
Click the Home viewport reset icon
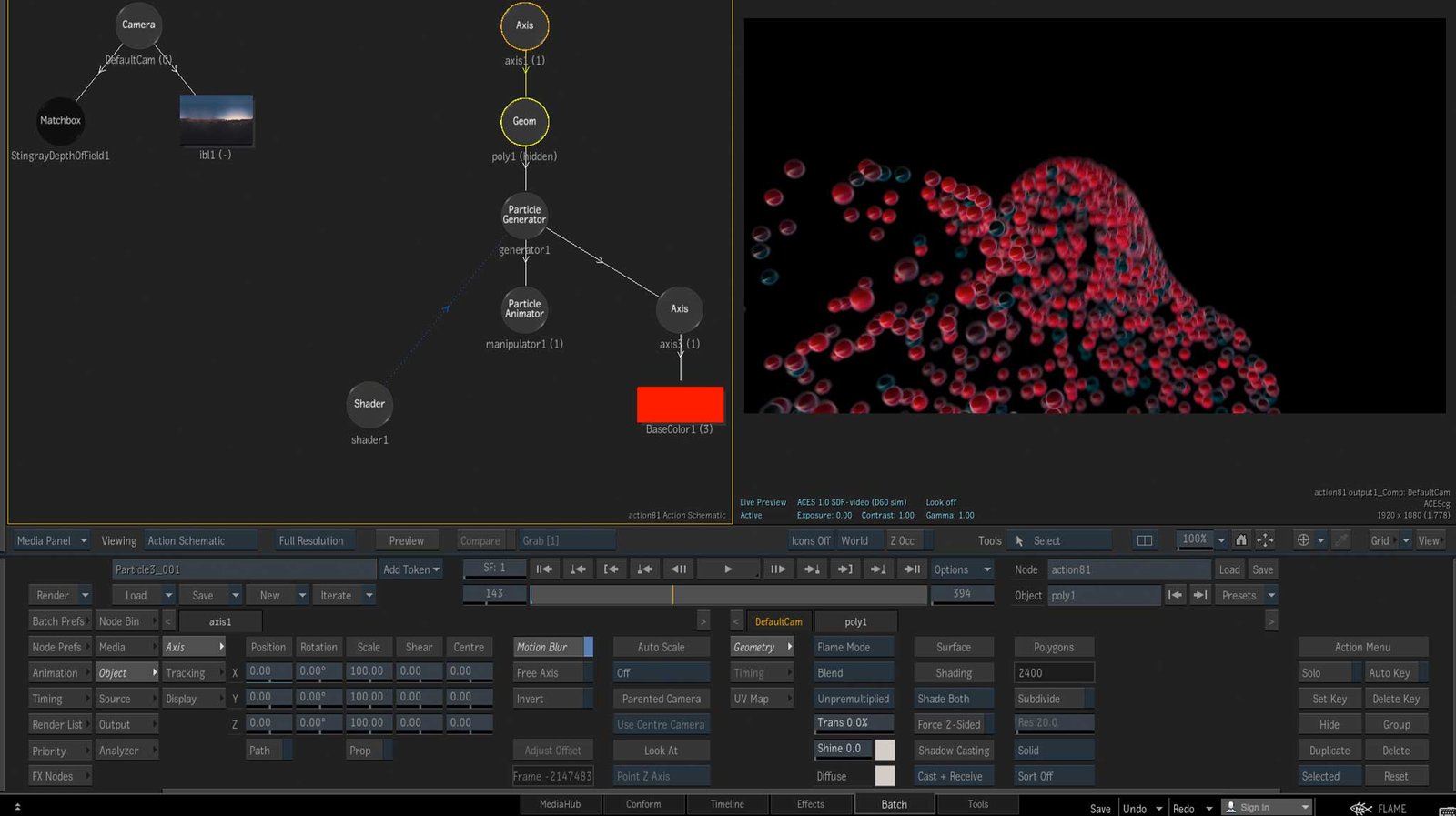[1240, 540]
